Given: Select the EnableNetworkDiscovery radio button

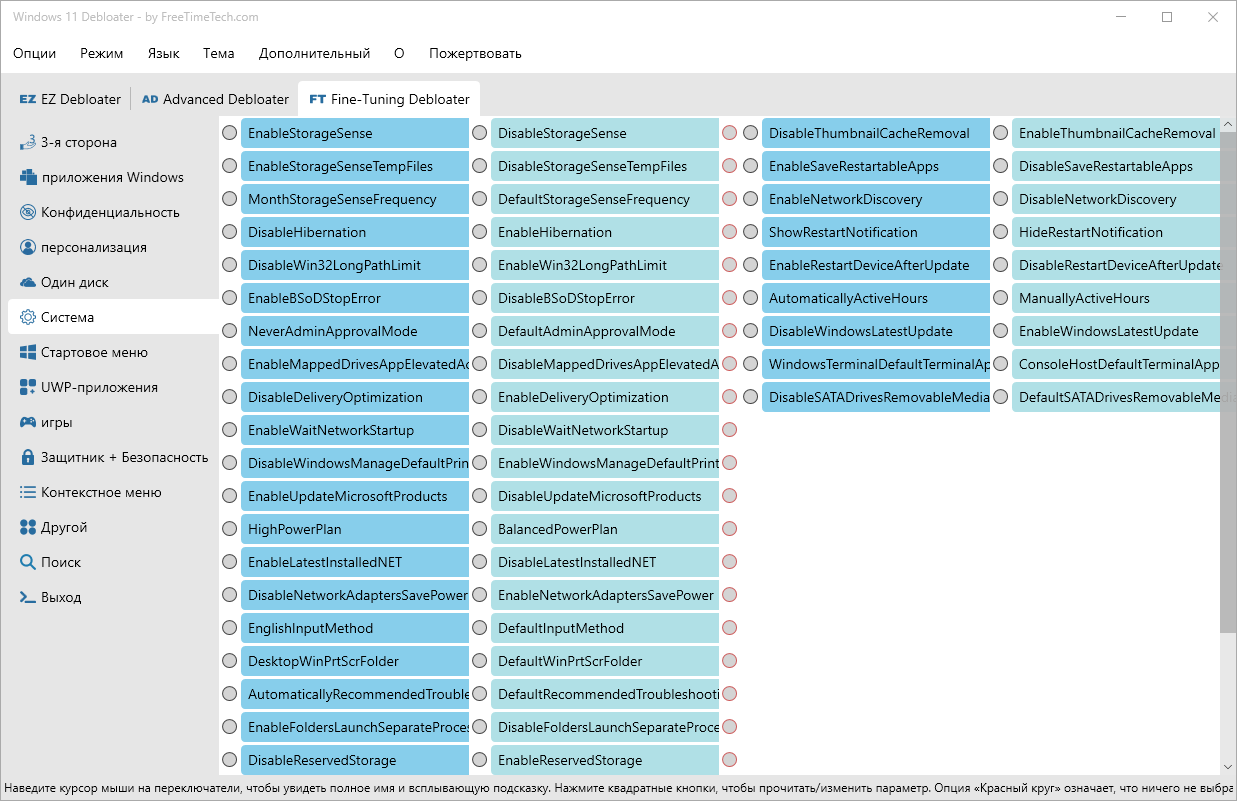Looking at the screenshot, I should [x=750, y=199].
